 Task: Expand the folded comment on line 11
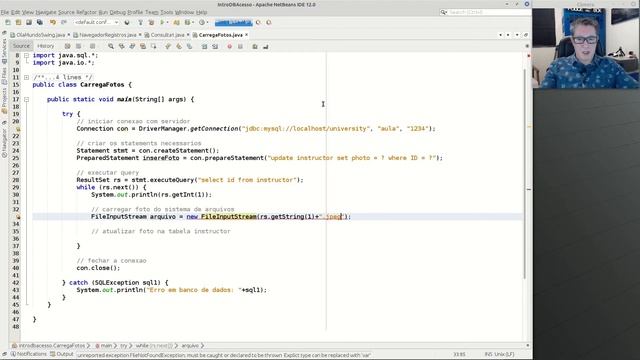tap(26, 77)
